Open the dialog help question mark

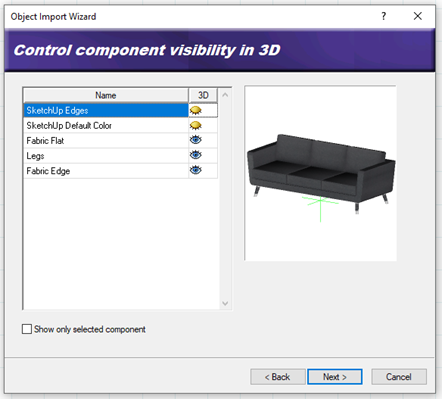(384, 16)
